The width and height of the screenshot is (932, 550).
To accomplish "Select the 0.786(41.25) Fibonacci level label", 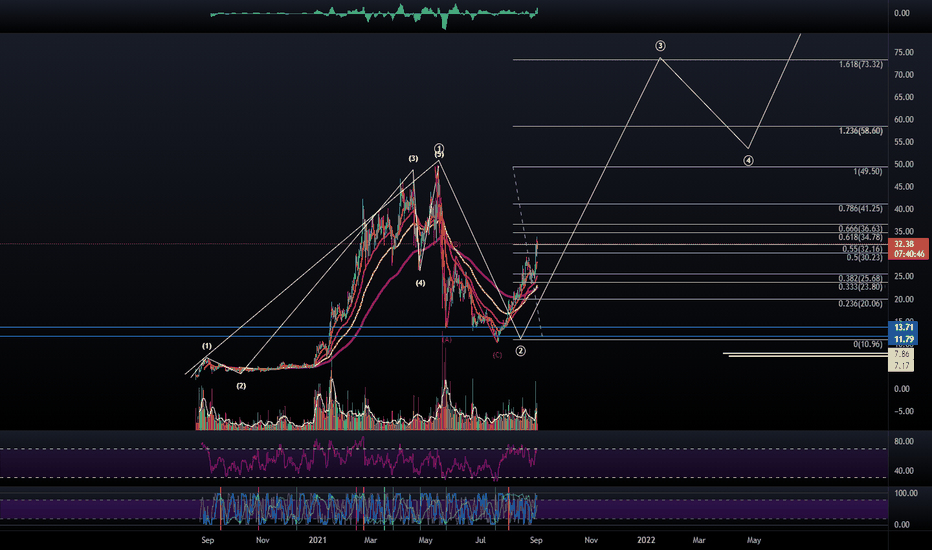I will coord(861,209).
